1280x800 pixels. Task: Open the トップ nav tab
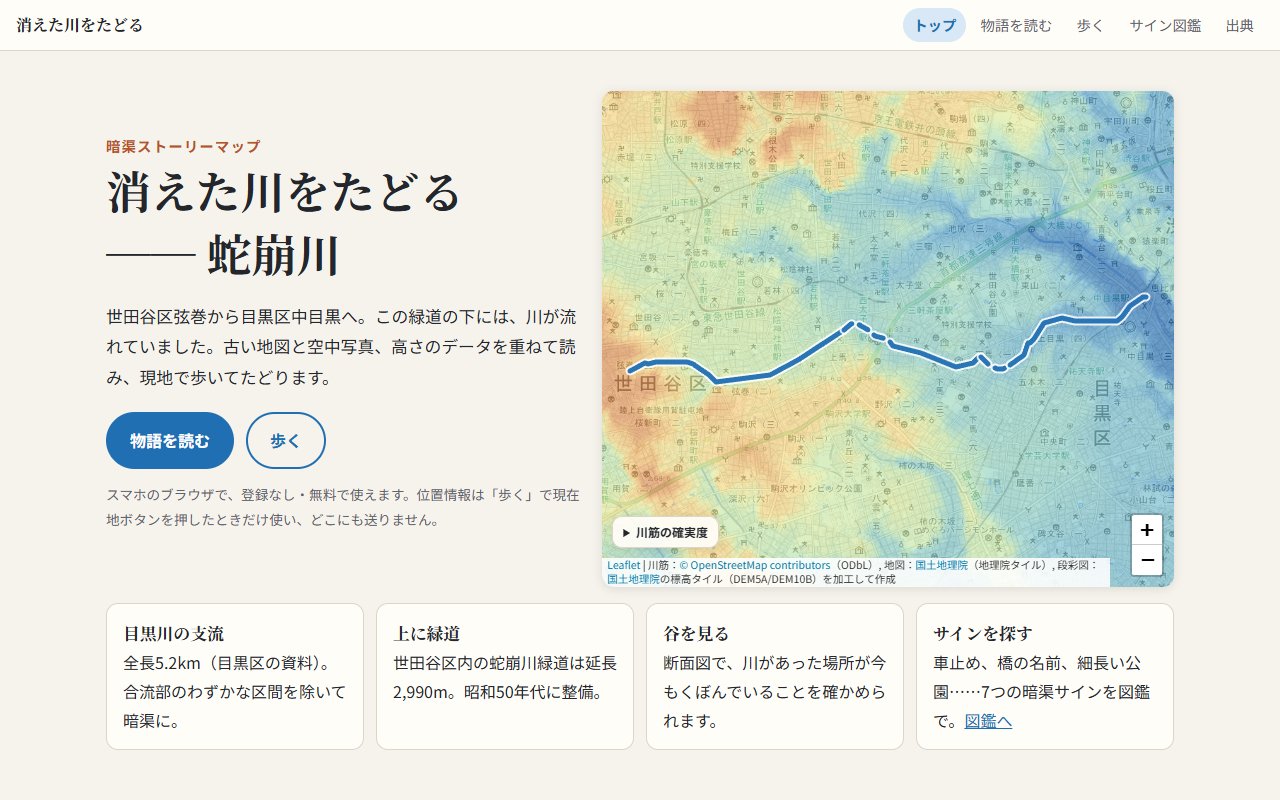(934, 25)
